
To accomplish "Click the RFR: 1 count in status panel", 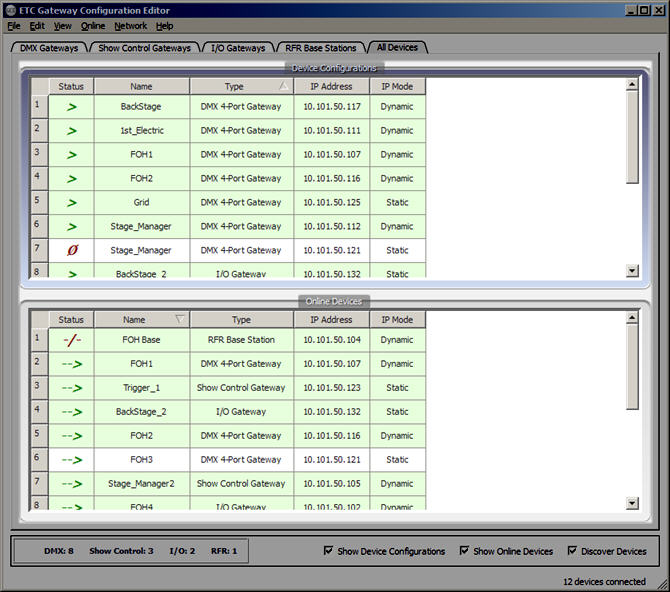I will coord(223,551).
